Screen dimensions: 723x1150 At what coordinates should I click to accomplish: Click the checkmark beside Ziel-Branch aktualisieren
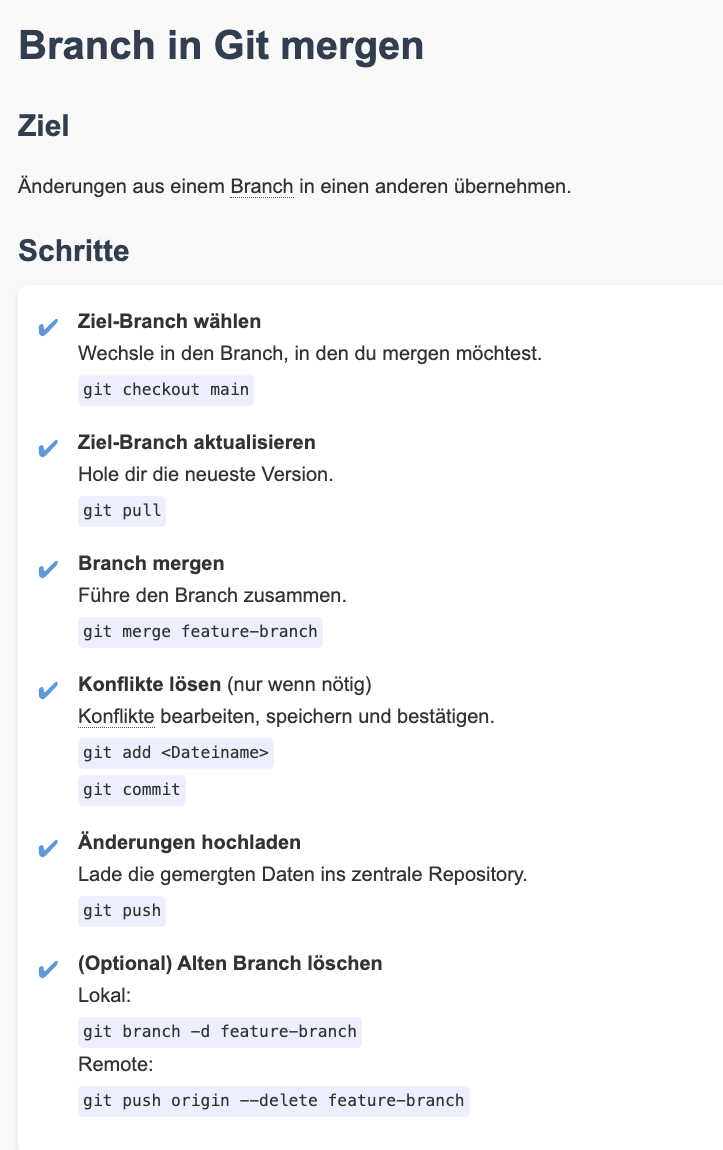pos(47,450)
